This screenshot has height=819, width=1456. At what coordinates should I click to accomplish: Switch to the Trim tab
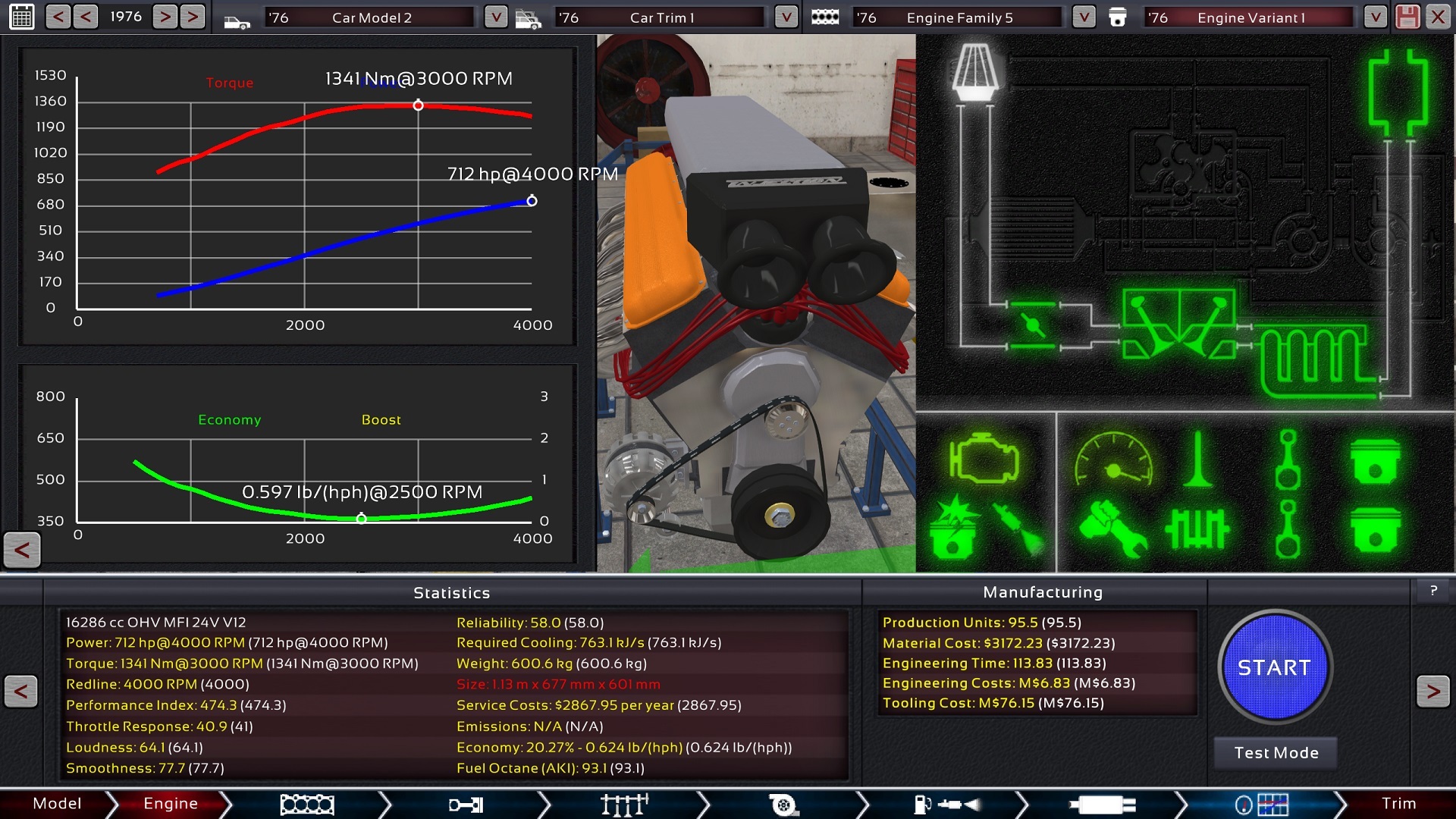point(1398,804)
